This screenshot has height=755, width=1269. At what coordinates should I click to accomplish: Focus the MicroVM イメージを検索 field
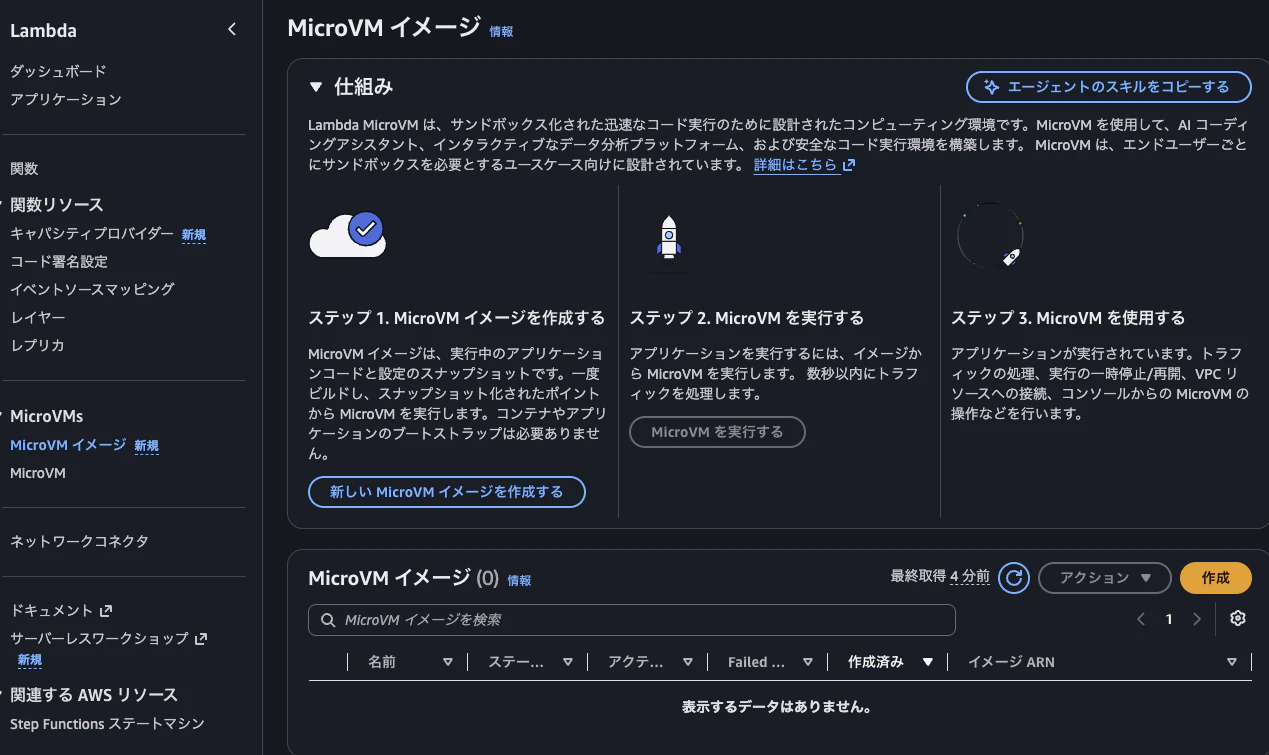[632, 620]
